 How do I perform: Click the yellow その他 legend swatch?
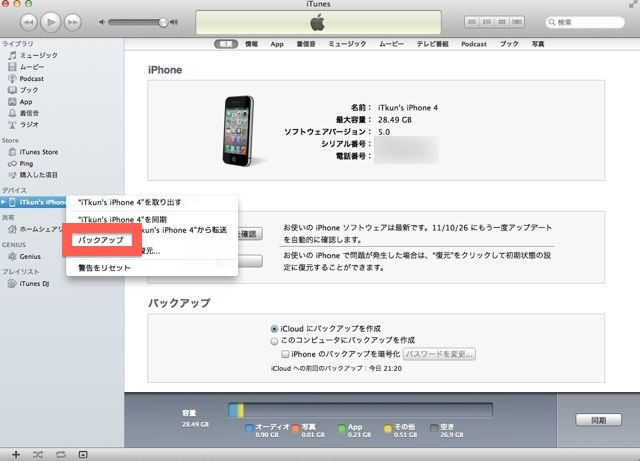(x=388, y=428)
